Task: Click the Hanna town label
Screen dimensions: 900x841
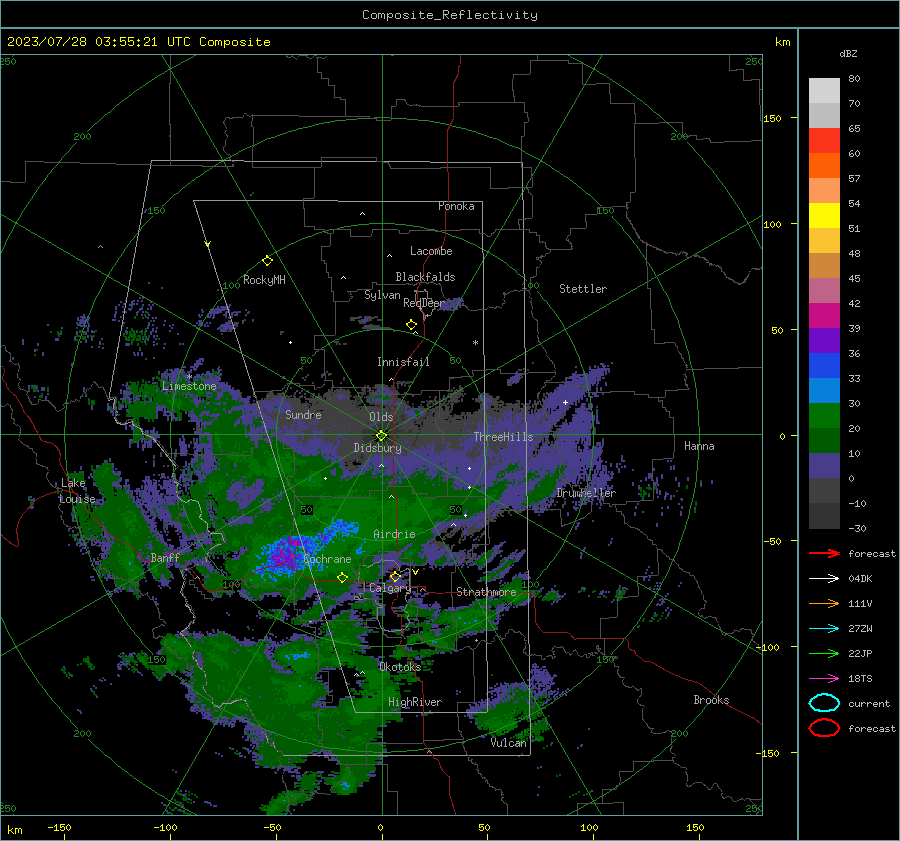Action: click(x=699, y=446)
